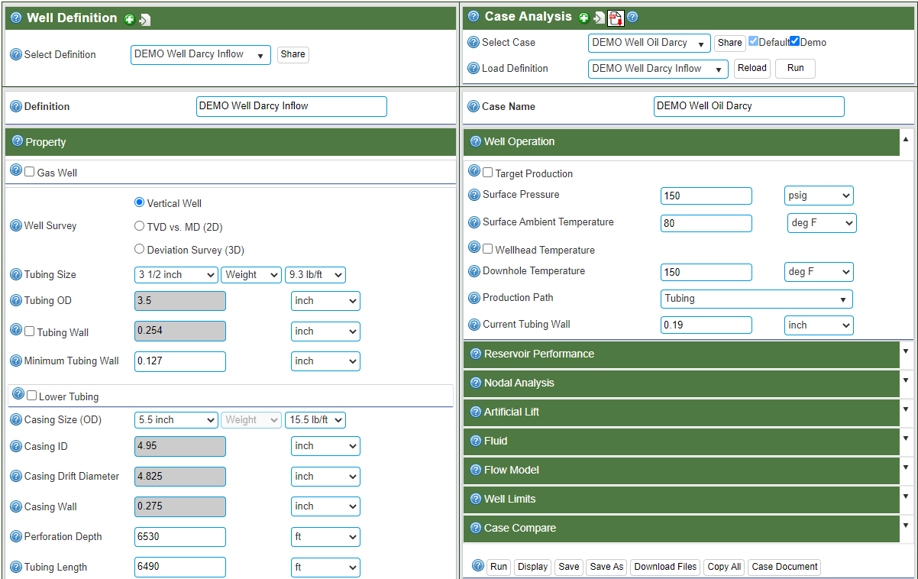The width and height of the screenshot is (918, 579).
Task: Click help icon beside Casing Drift Diameter
Action: click(x=16, y=477)
